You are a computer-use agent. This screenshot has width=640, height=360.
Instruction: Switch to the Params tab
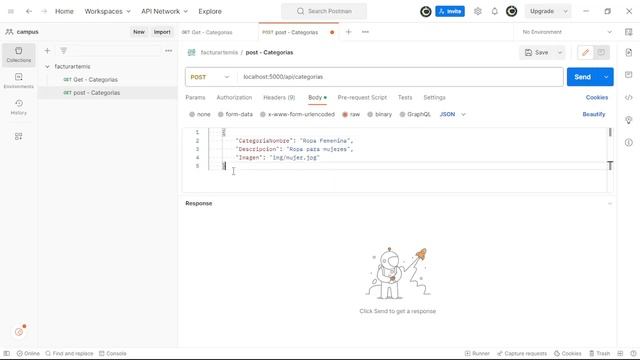click(x=195, y=98)
